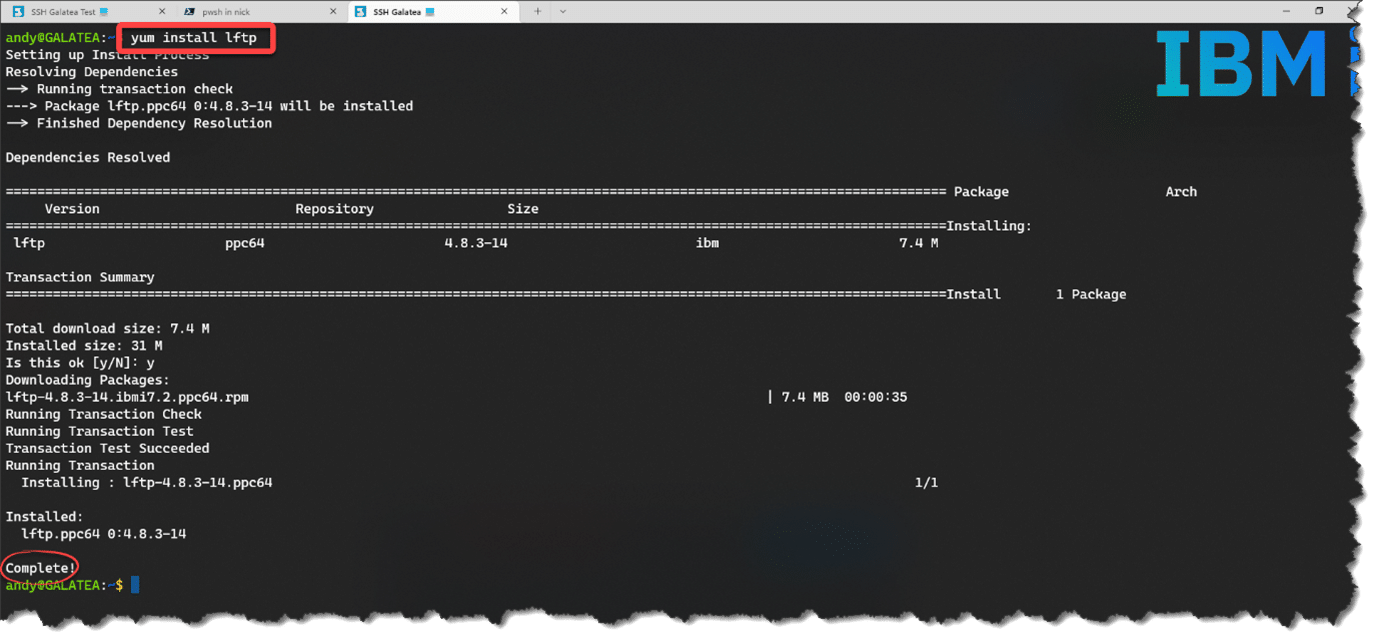Click the blinking cursor at the shell prompt
The image size is (1379, 641).
[x=135, y=585]
